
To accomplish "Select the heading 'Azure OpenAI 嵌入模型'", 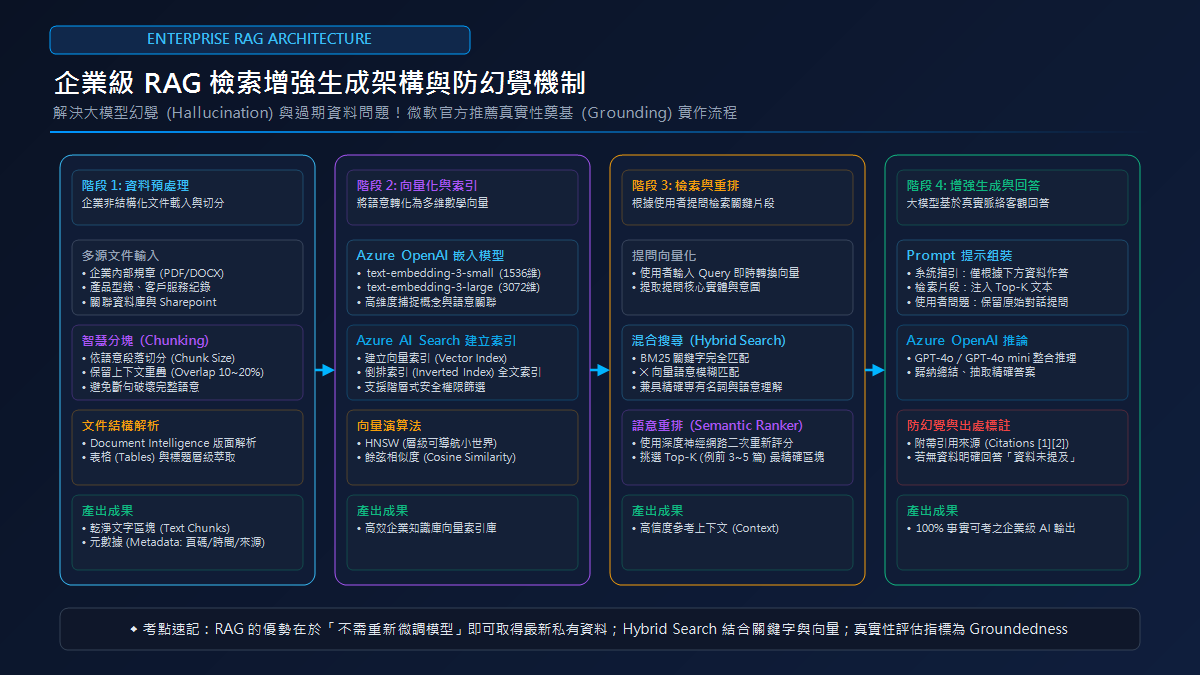I will click(431, 255).
